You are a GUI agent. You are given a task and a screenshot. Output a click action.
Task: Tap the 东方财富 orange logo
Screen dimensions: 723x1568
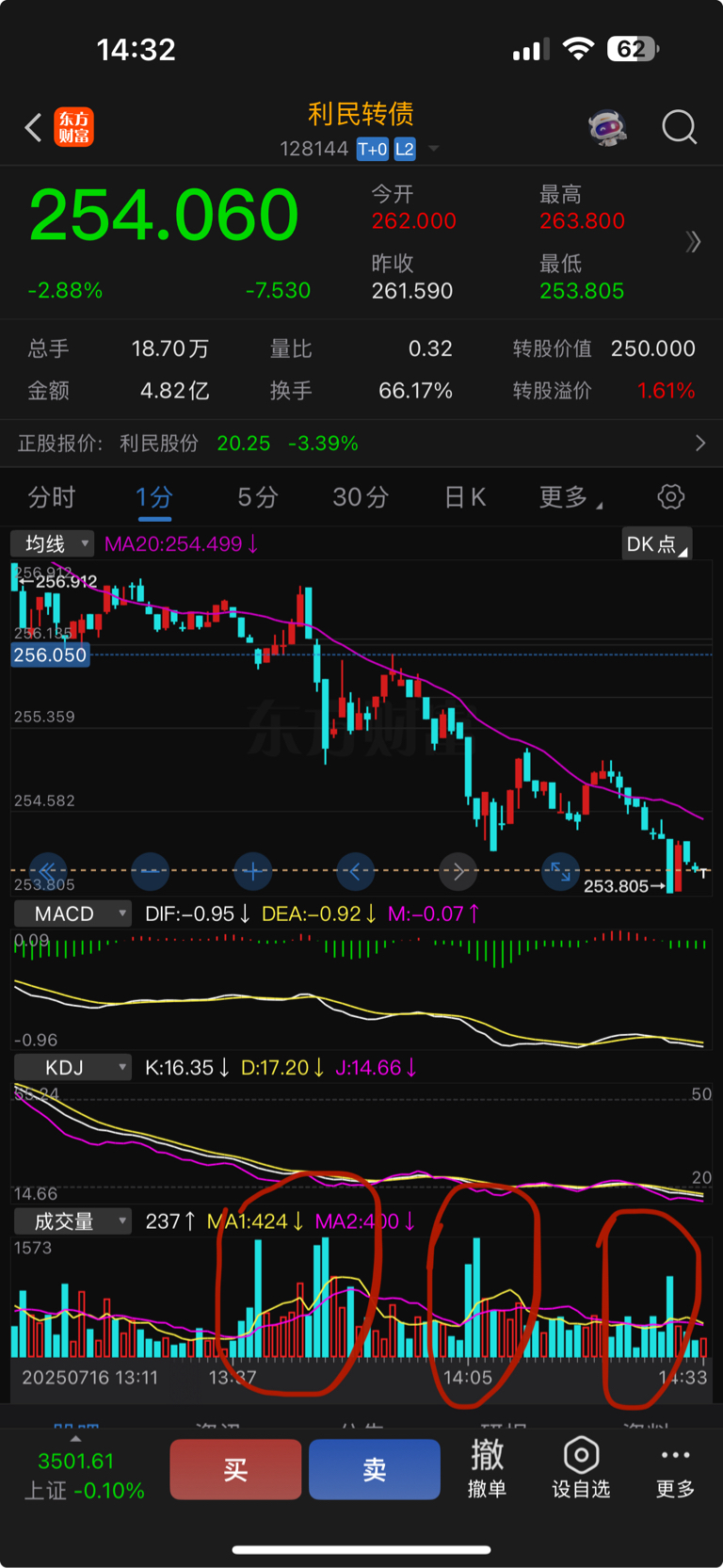pos(73,127)
